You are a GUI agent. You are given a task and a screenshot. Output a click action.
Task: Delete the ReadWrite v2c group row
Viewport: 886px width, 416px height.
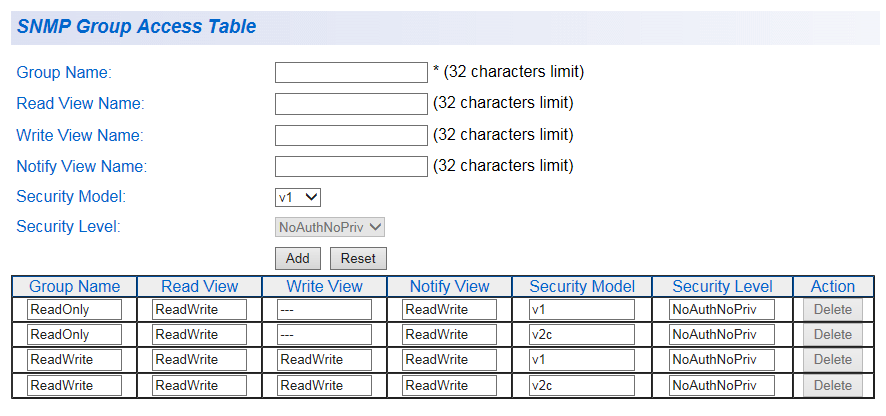(x=833, y=385)
